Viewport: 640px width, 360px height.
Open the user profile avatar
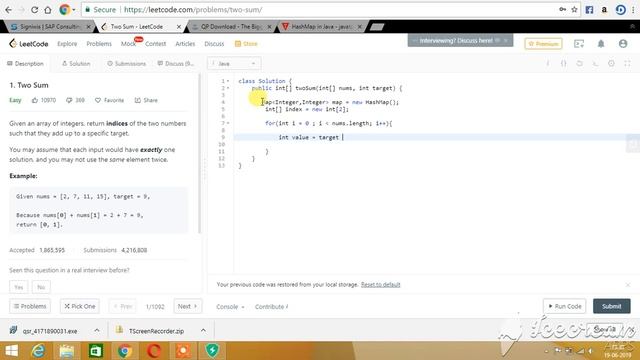pyautogui.click(x=623, y=44)
